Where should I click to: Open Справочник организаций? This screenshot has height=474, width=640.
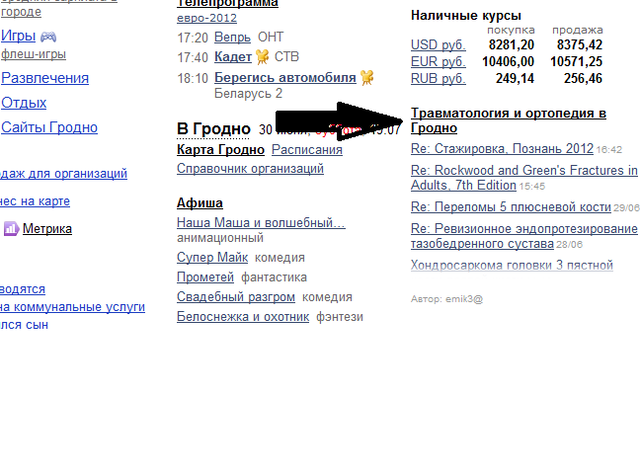click(250, 169)
